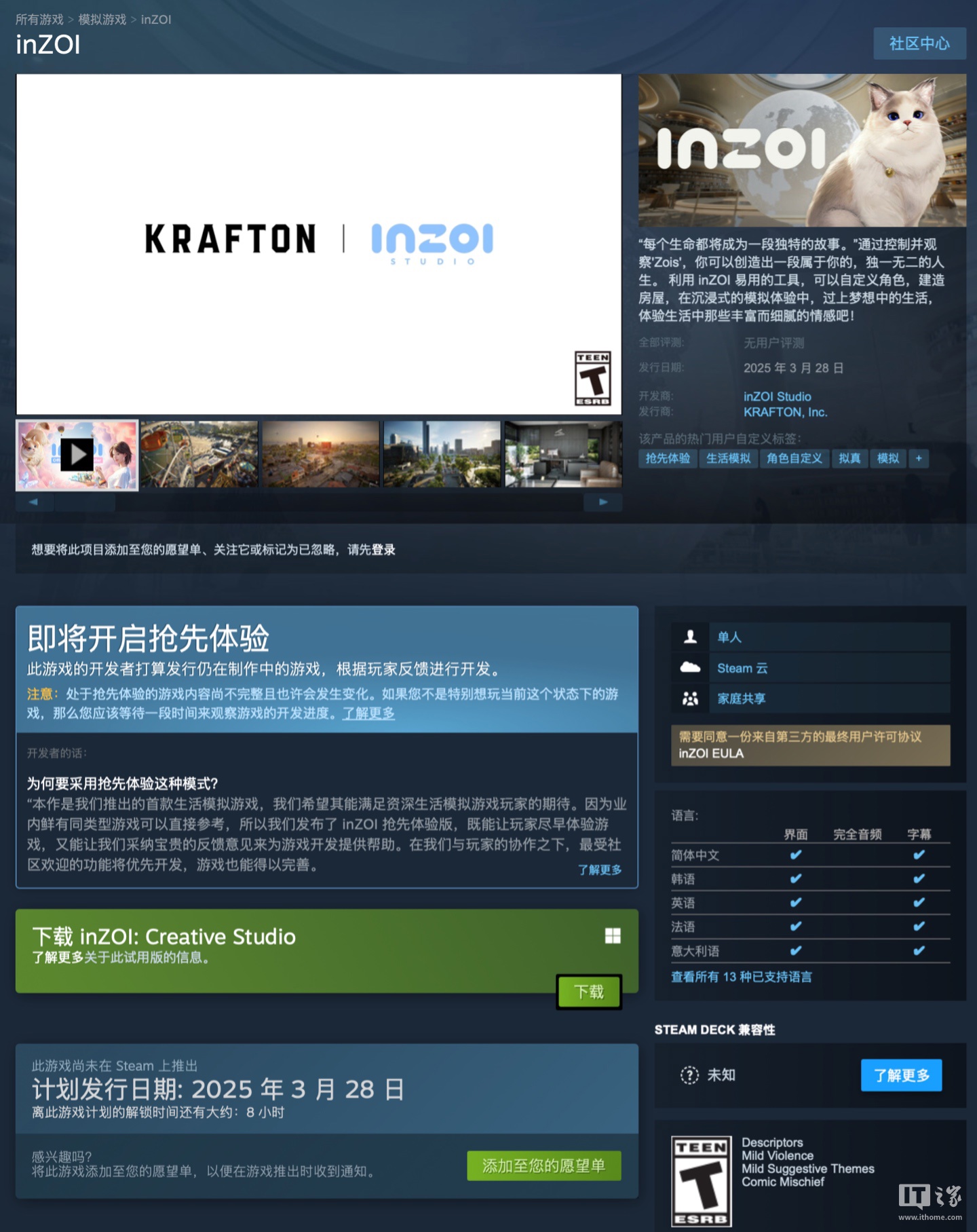
Task: Click the 登录 login link
Action: 383,550
